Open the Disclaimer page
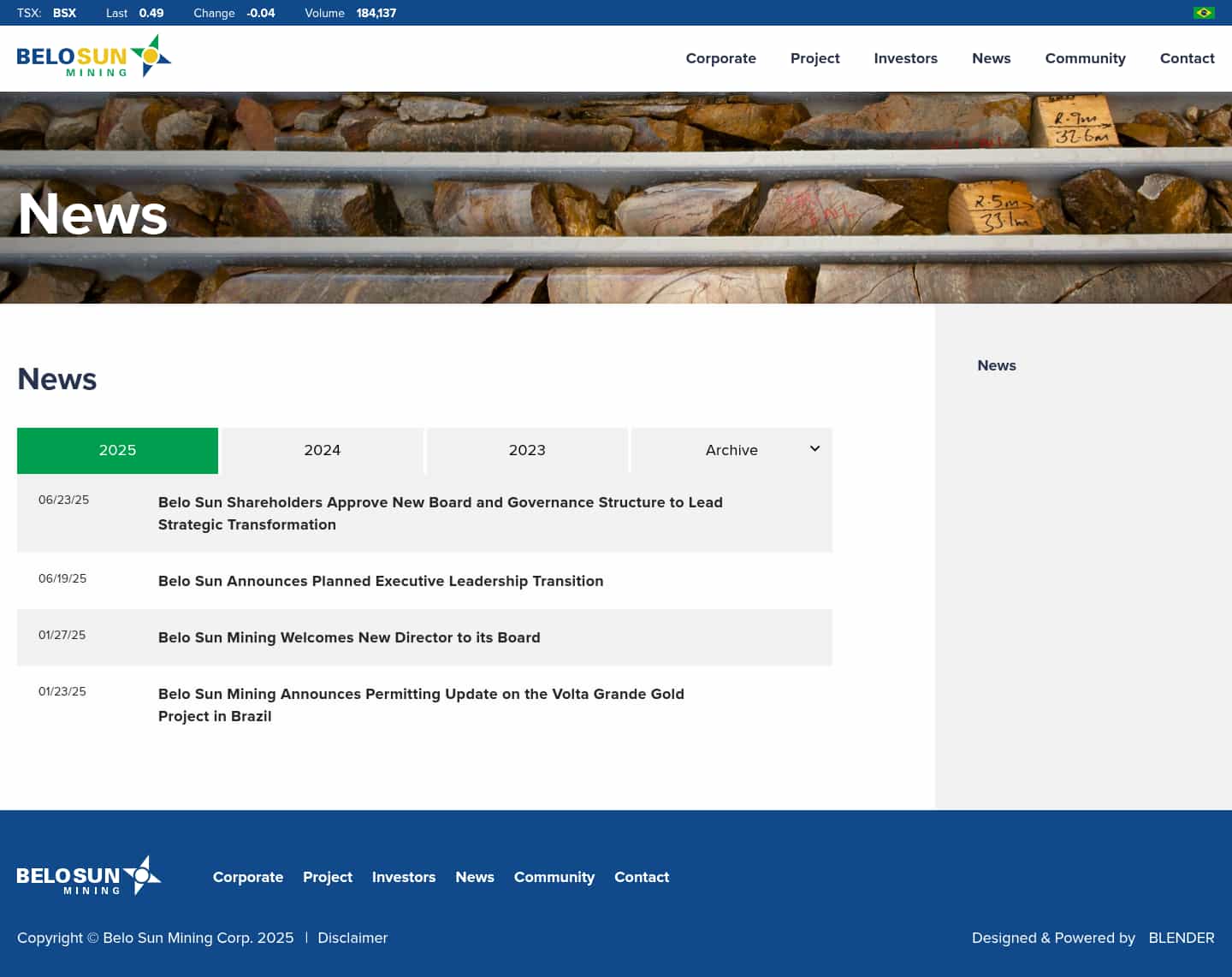1232x977 pixels. (352, 938)
